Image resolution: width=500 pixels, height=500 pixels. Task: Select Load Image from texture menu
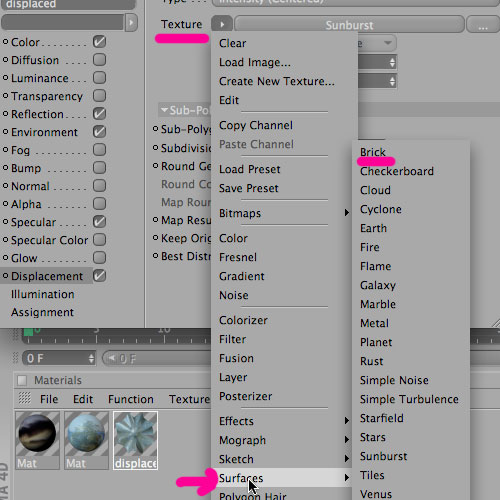point(255,62)
